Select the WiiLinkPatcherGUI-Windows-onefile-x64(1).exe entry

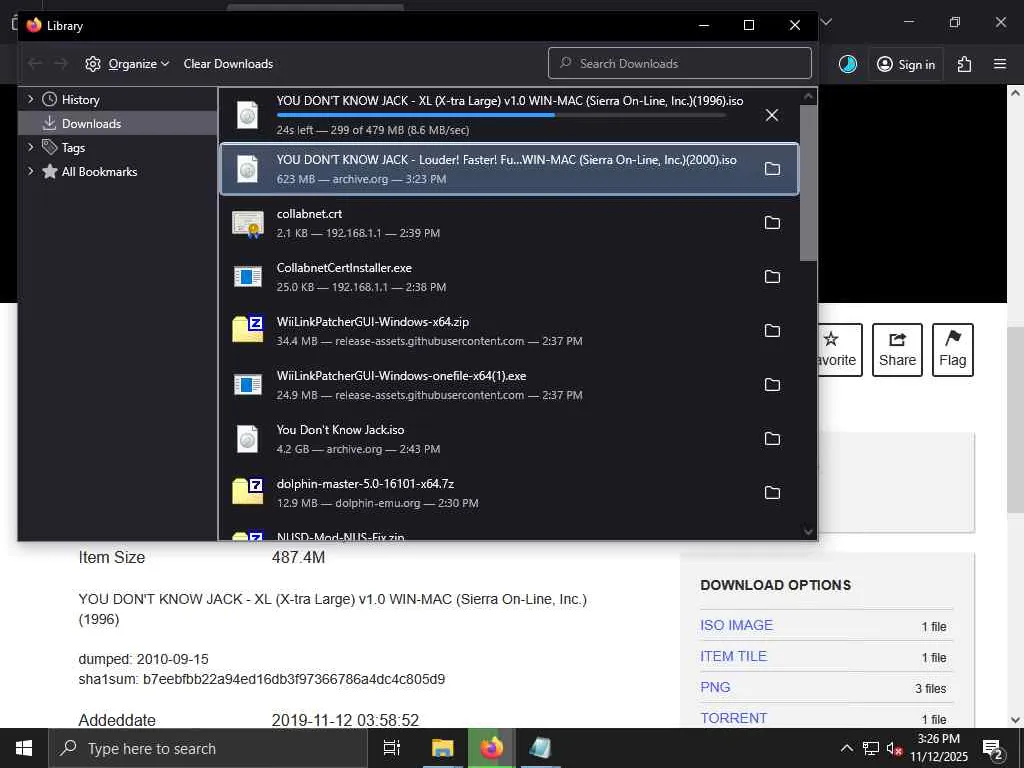[x=509, y=385]
